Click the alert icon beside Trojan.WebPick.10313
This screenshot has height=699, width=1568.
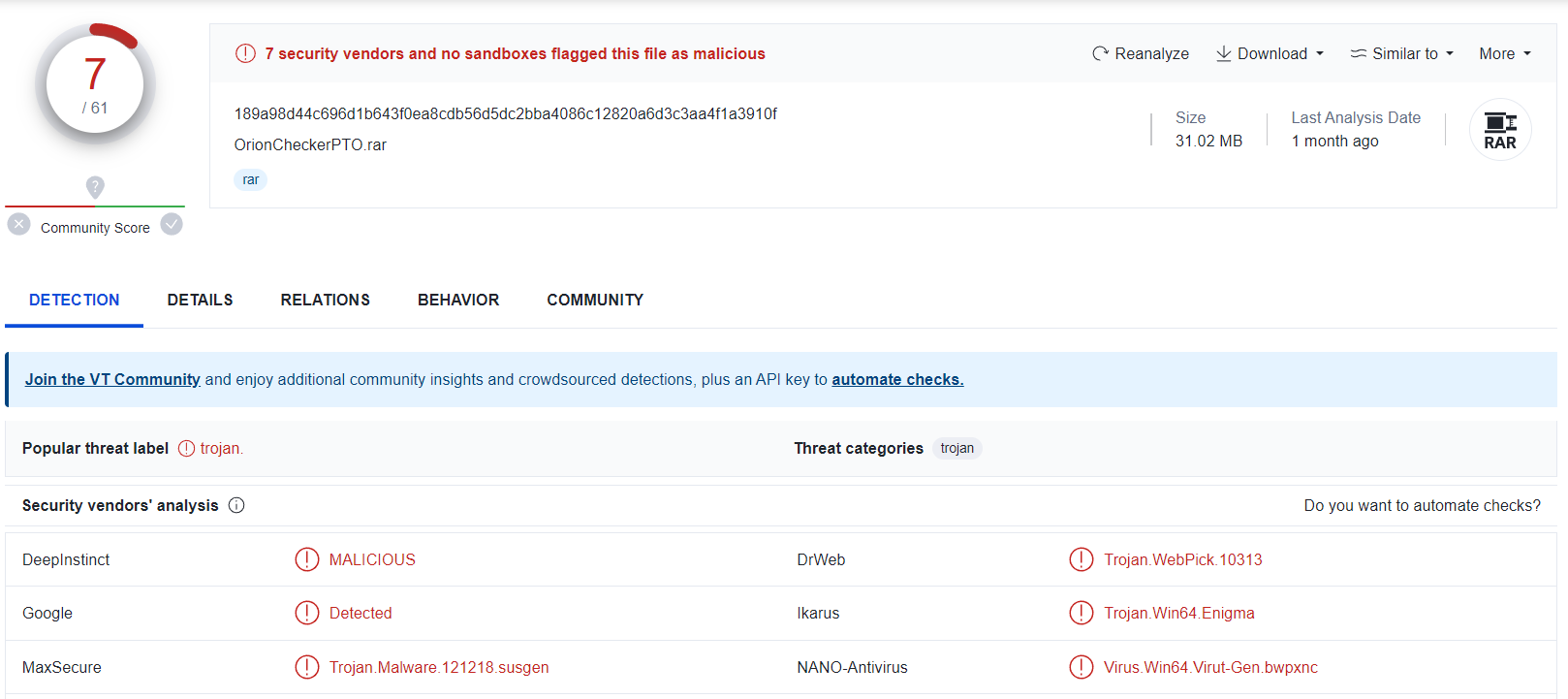1081,559
